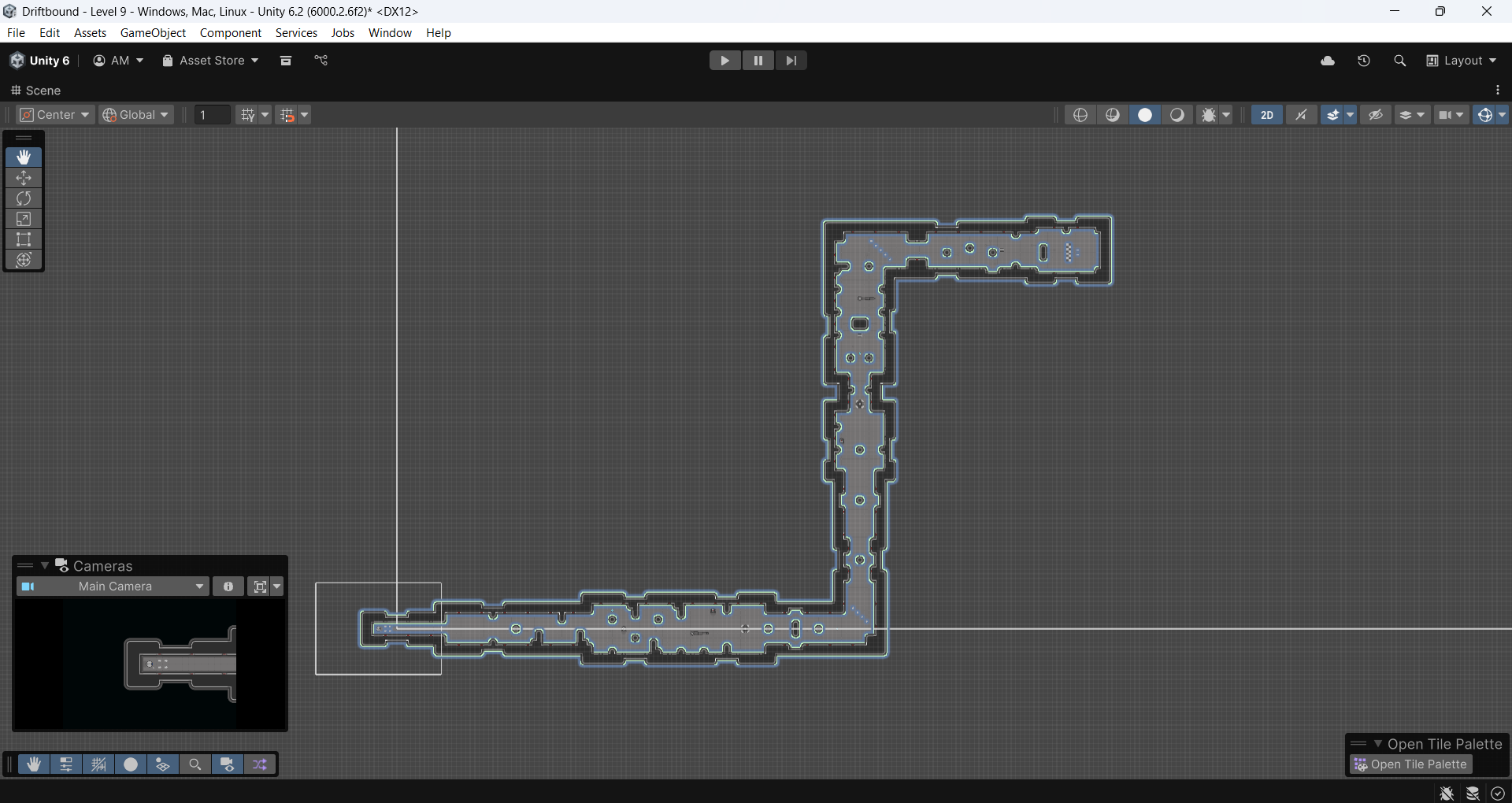Open the Center pivot mode dropdown
This screenshot has height=803, width=1512.
(x=55, y=115)
